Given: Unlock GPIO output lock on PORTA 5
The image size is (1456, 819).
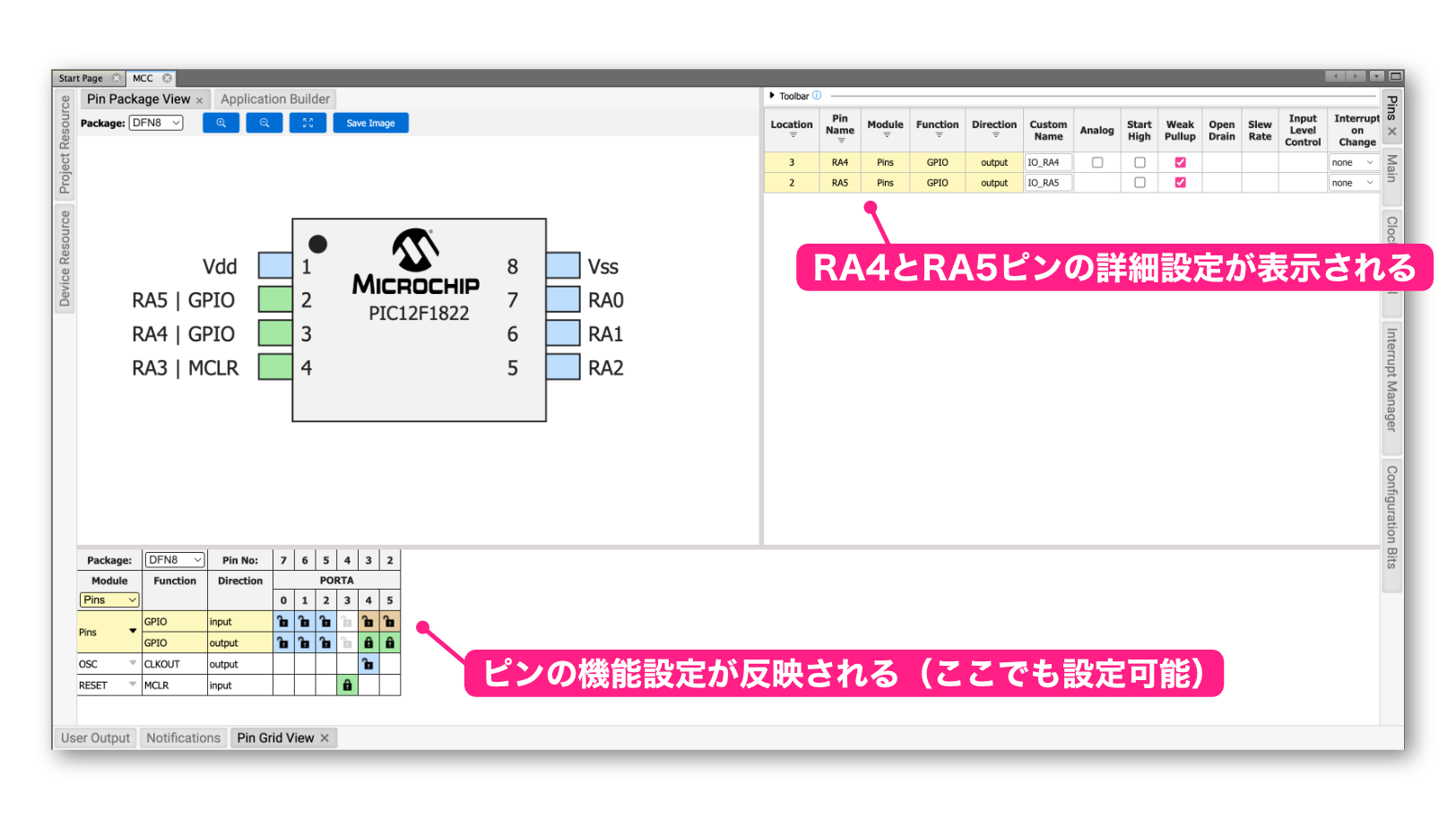Looking at the screenshot, I should coord(390,642).
